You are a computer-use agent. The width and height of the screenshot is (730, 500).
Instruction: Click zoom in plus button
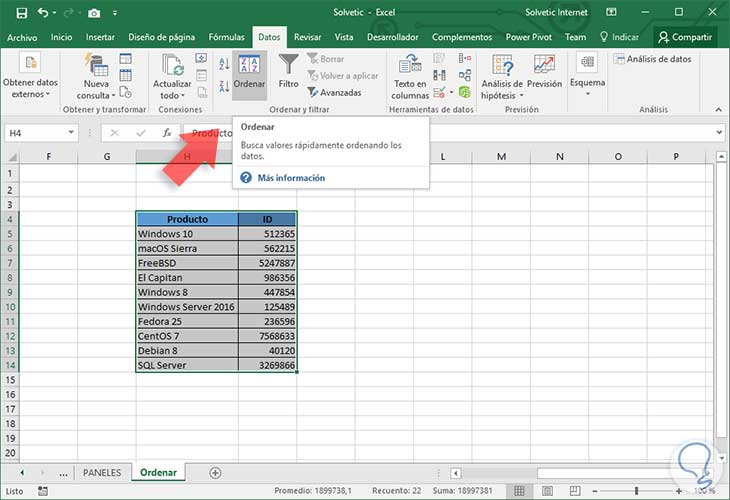coord(679,491)
